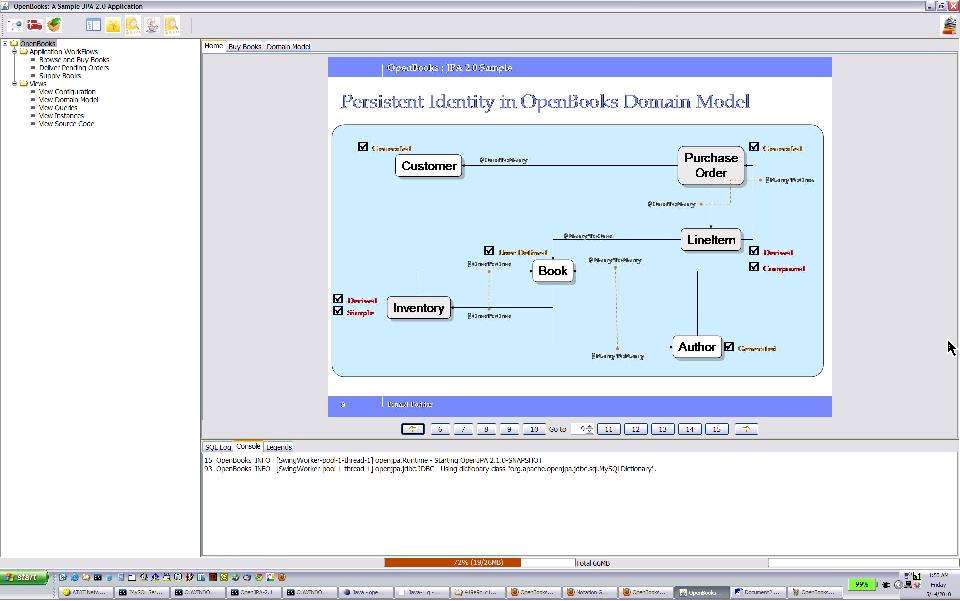Collapse the Application WorkFlows tree node
This screenshot has height=601, width=960.
pos(14,51)
